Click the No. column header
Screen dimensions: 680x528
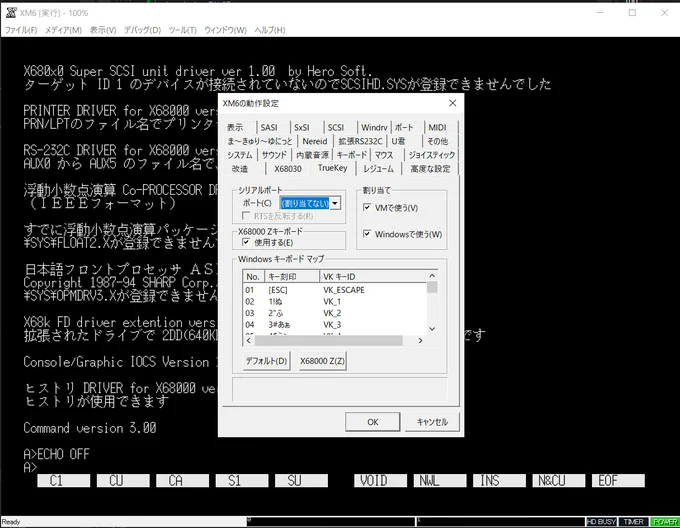click(x=254, y=277)
